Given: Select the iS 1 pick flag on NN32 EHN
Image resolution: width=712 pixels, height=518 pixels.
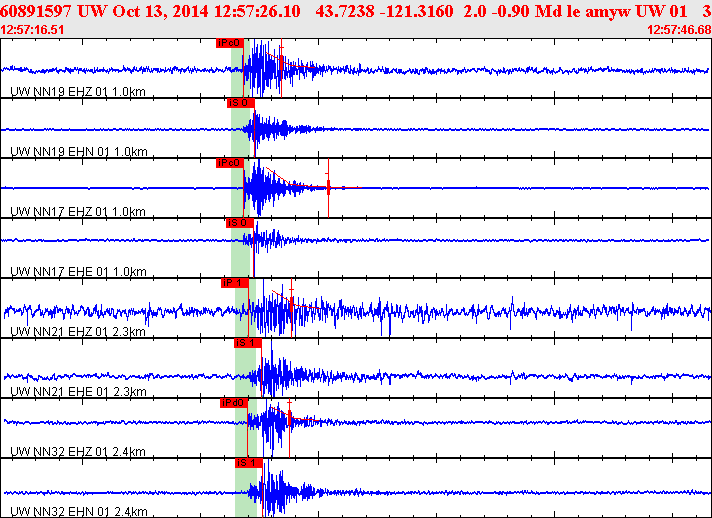Looking at the screenshot, I should (249, 463).
